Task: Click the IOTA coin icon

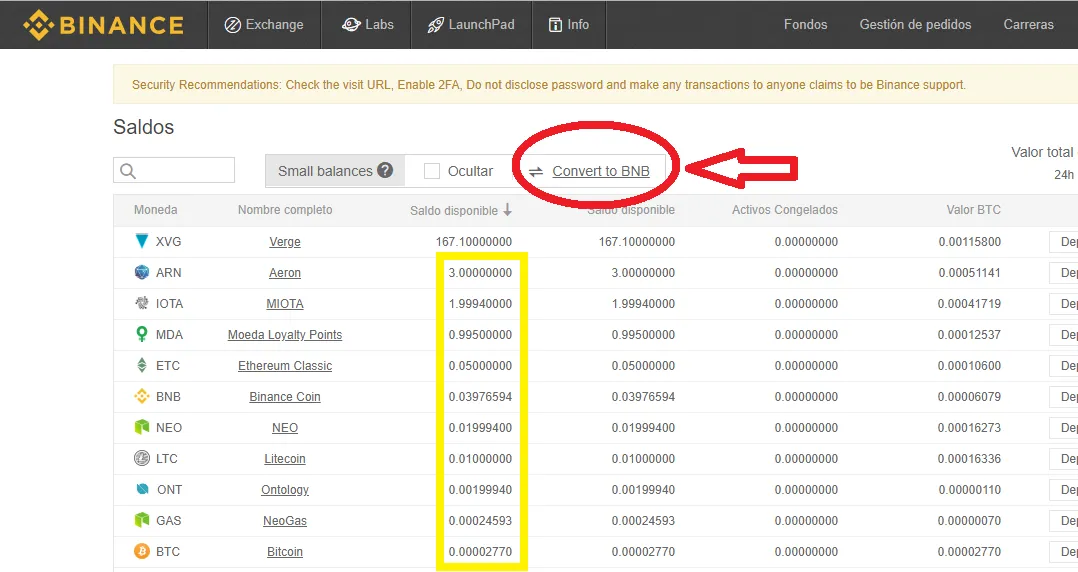Action: click(x=142, y=303)
